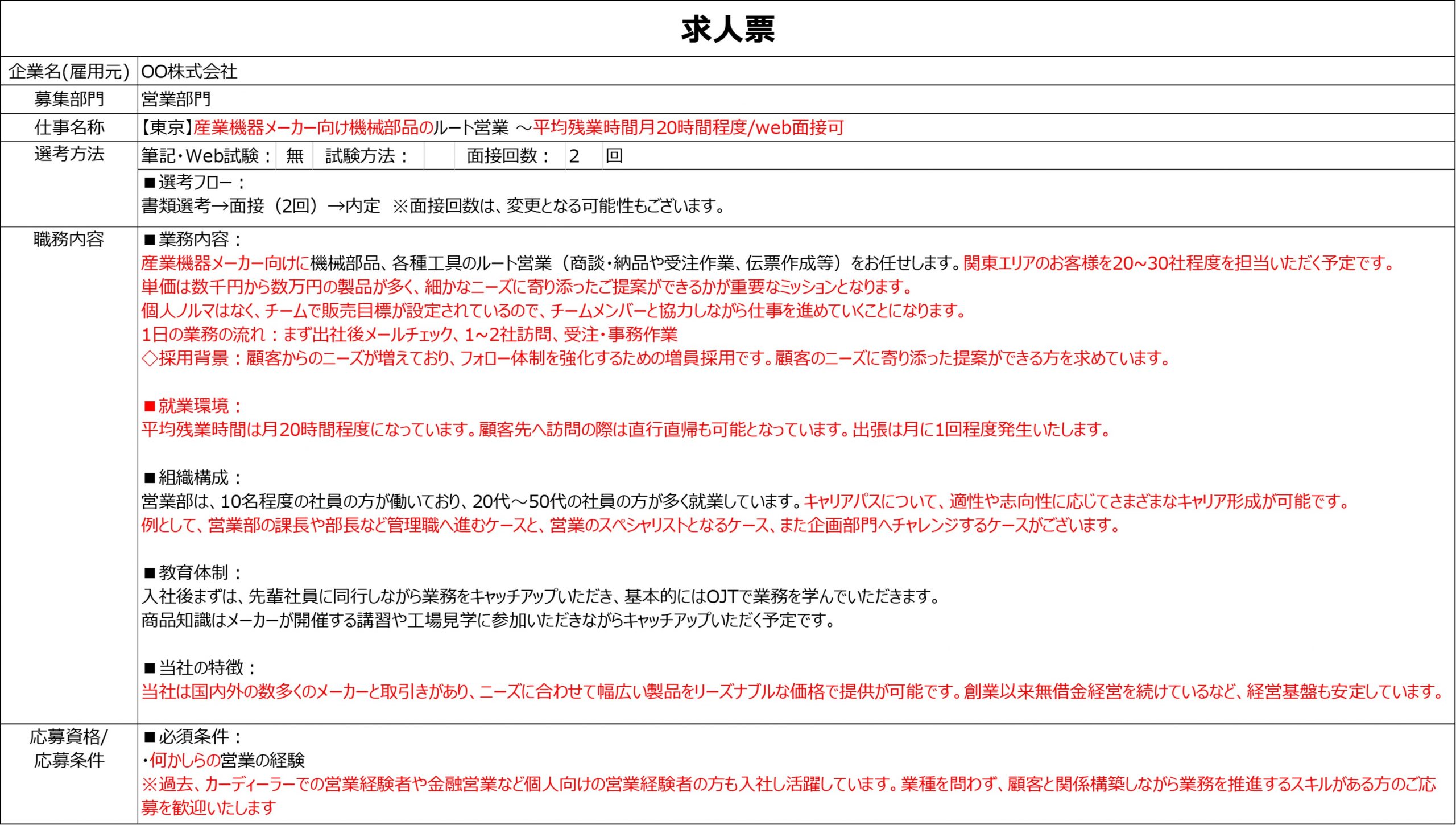Image resolution: width=1456 pixels, height=825 pixels.
Task: Click the ■必須条件 heading
Action: point(193,737)
